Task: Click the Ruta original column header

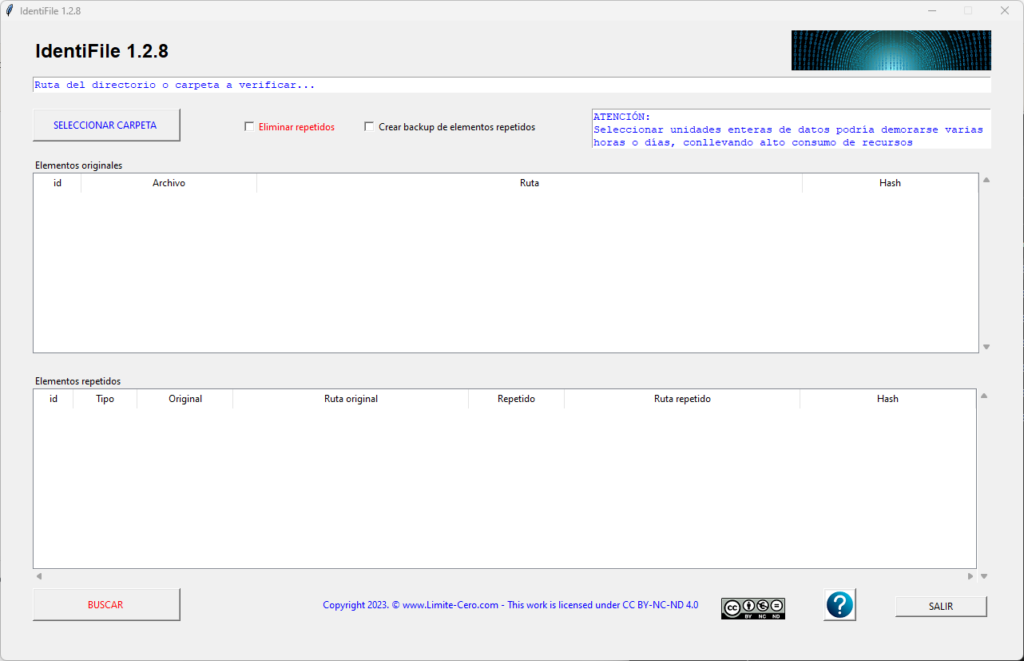Action: click(x=351, y=398)
